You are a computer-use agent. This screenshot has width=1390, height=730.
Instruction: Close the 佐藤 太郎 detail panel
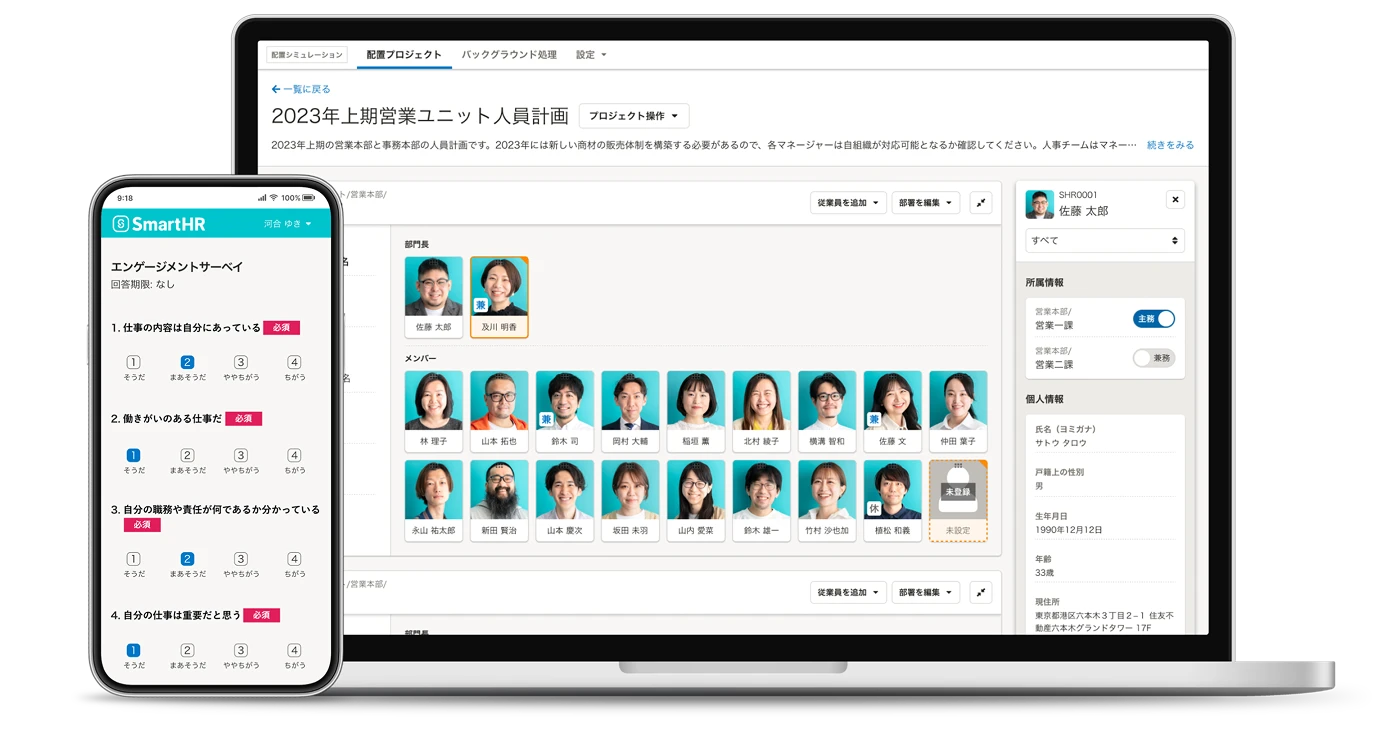(x=1175, y=199)
